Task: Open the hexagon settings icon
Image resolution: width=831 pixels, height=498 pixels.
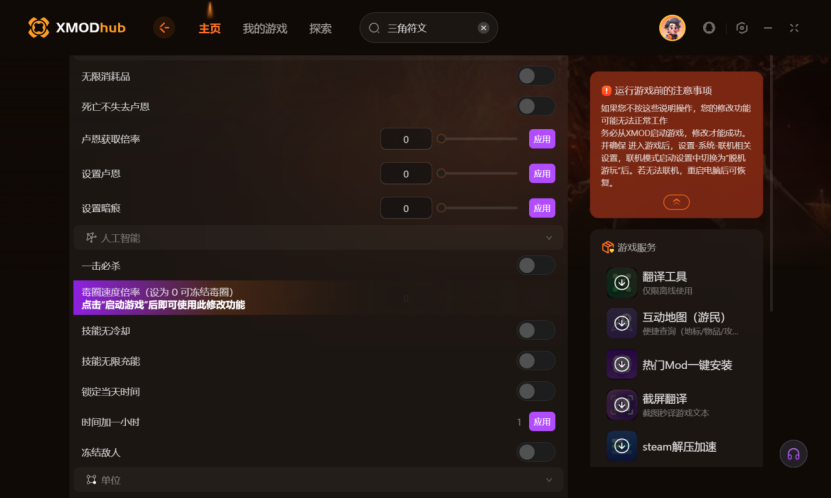Action: pyautogui.click(x=742, y=28)
